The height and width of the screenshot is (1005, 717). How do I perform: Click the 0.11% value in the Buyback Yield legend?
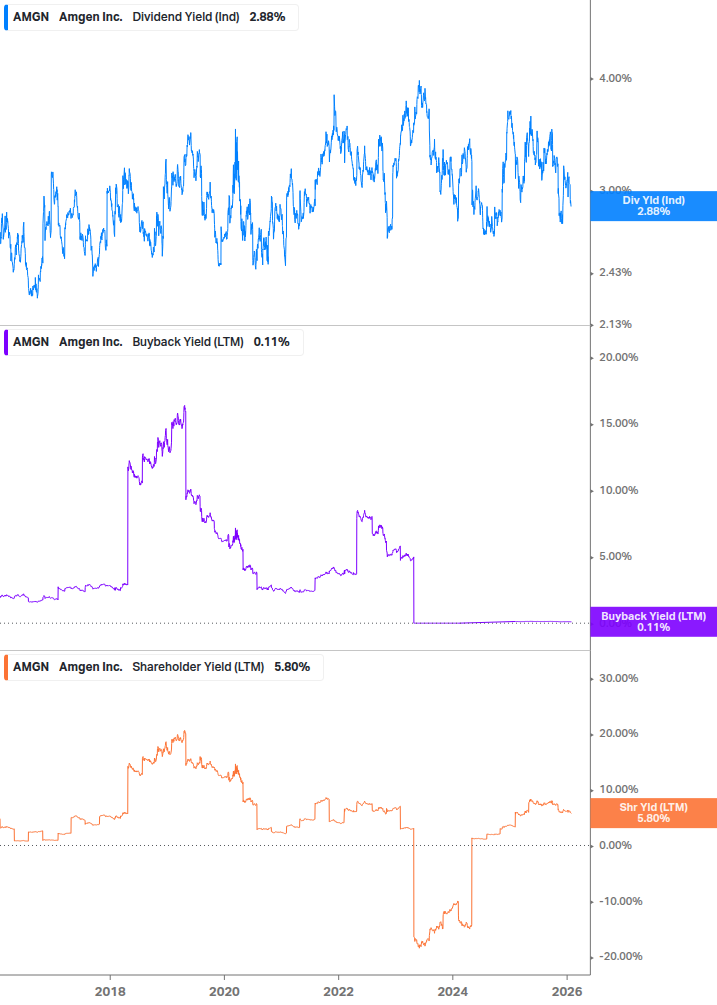[x=272, y=342]
